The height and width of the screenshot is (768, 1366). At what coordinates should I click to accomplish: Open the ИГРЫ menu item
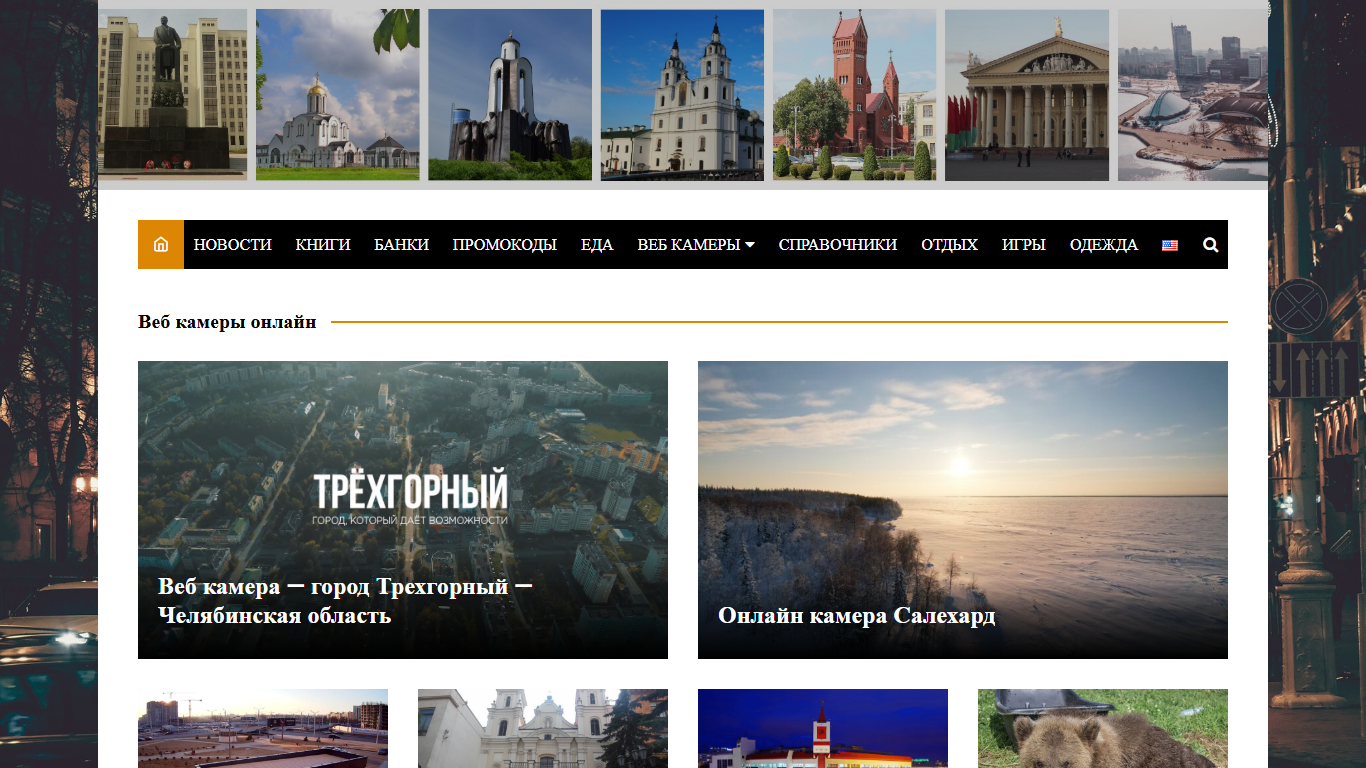1024,245
